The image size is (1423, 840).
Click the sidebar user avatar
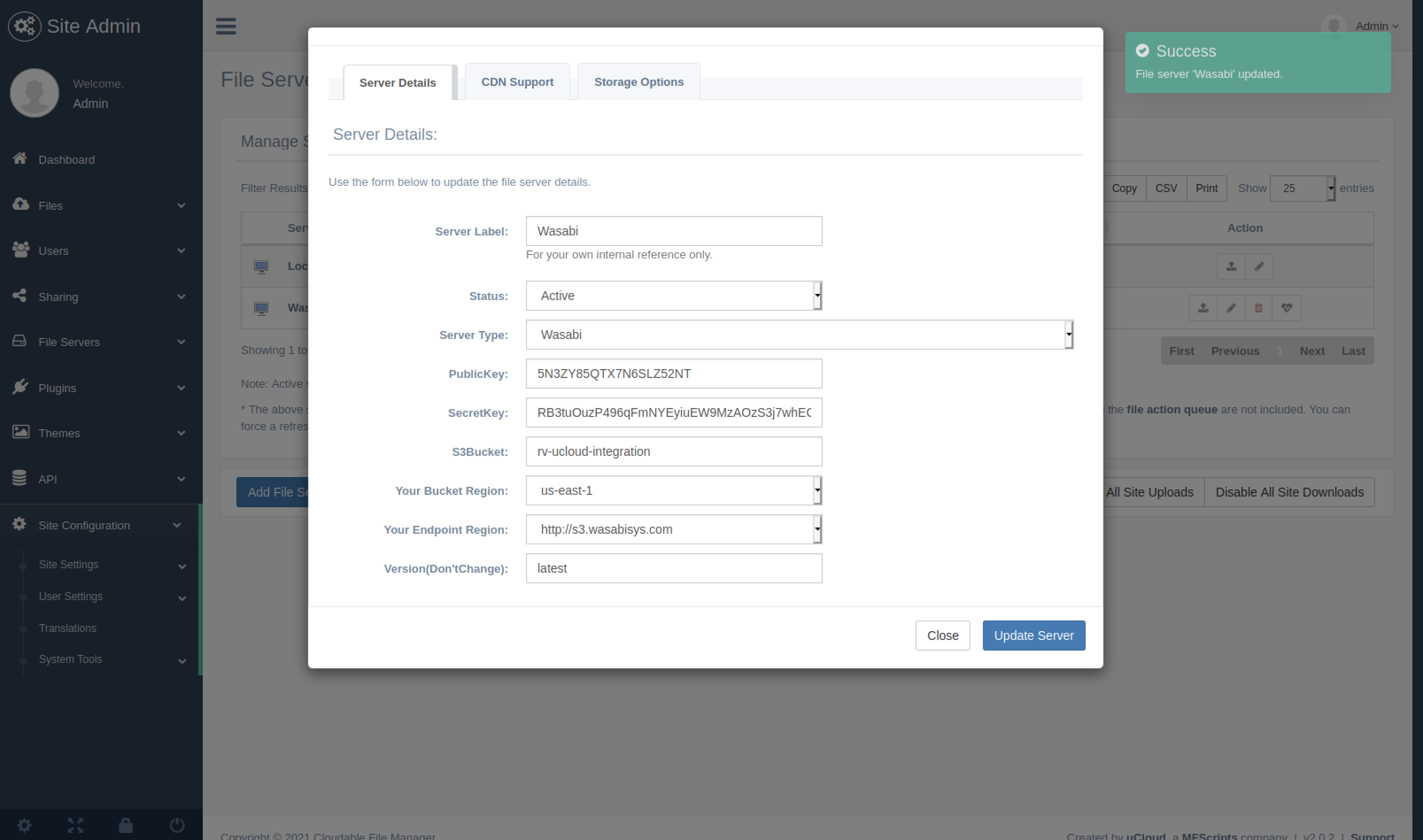click(x=35, y=93)
